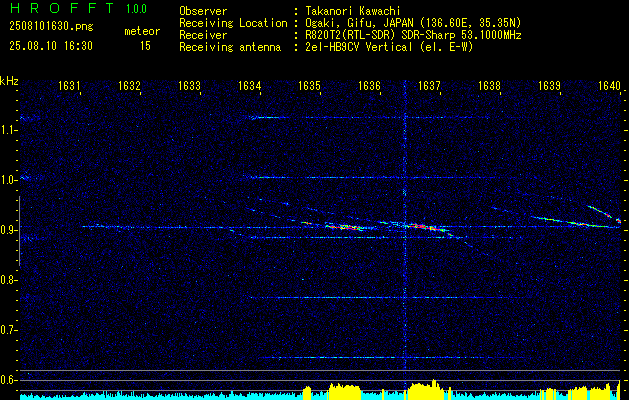Click the version number 1.0.0
The height and width of the screenshot is (400, 629).
coord(136,9)
